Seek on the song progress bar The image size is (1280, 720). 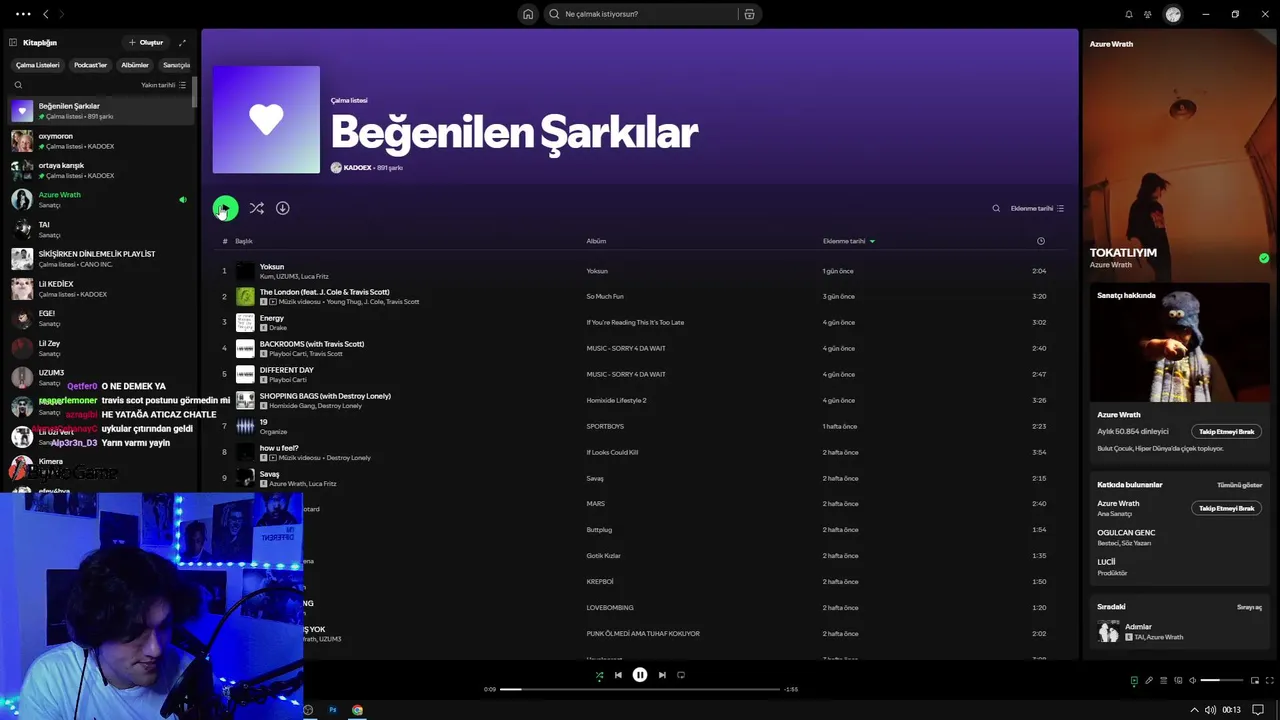tap(640, 689)
